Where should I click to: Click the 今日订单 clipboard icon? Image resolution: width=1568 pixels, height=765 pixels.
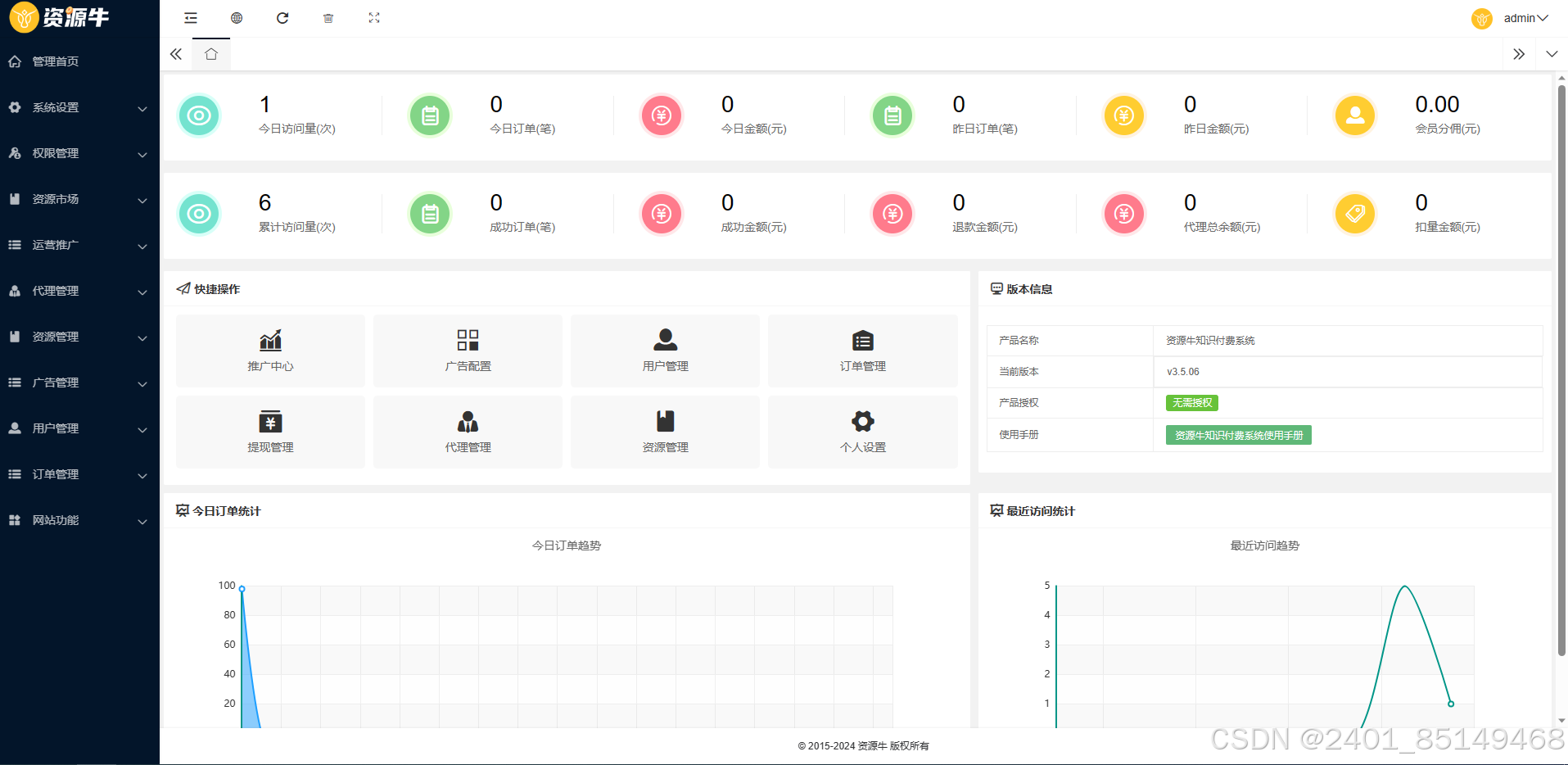(x=430, y=115)
